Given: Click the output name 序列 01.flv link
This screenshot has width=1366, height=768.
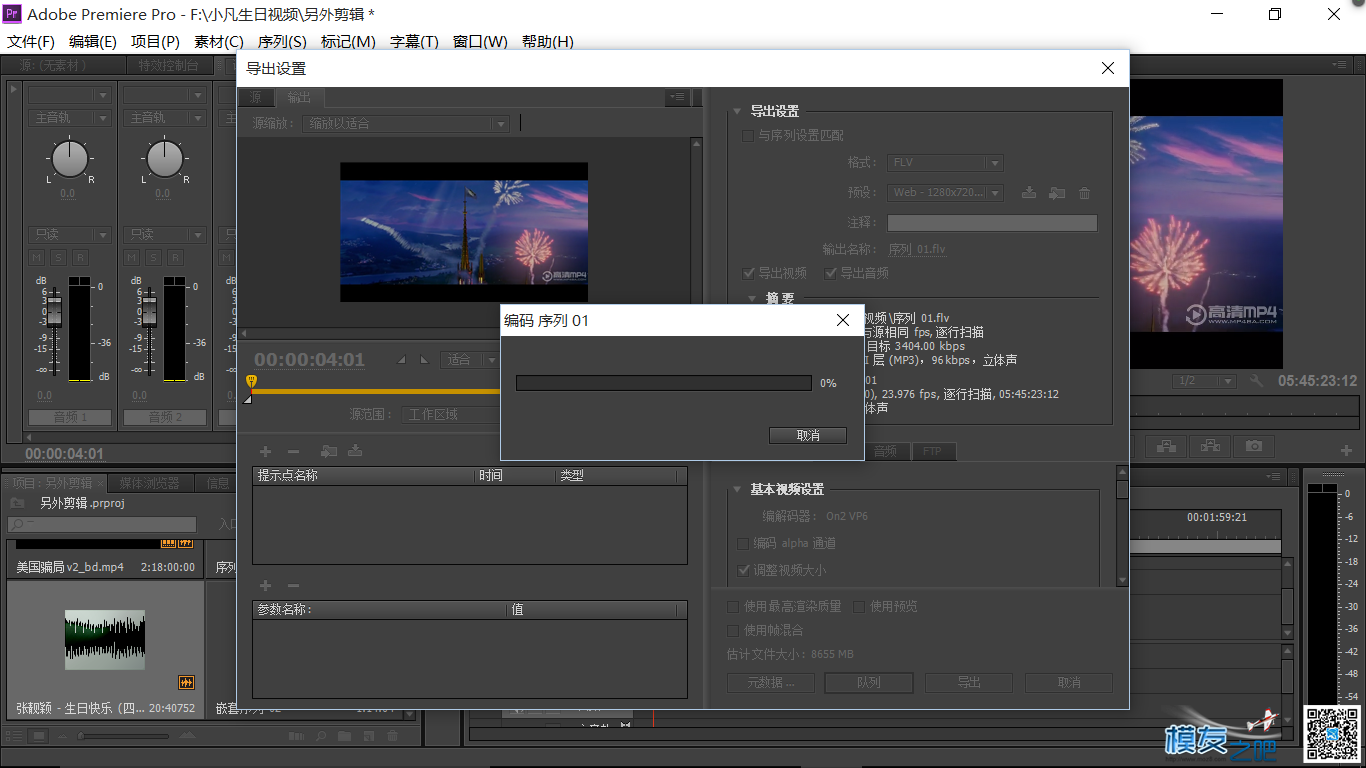Looking at the screenshot, I should [917, 249].
